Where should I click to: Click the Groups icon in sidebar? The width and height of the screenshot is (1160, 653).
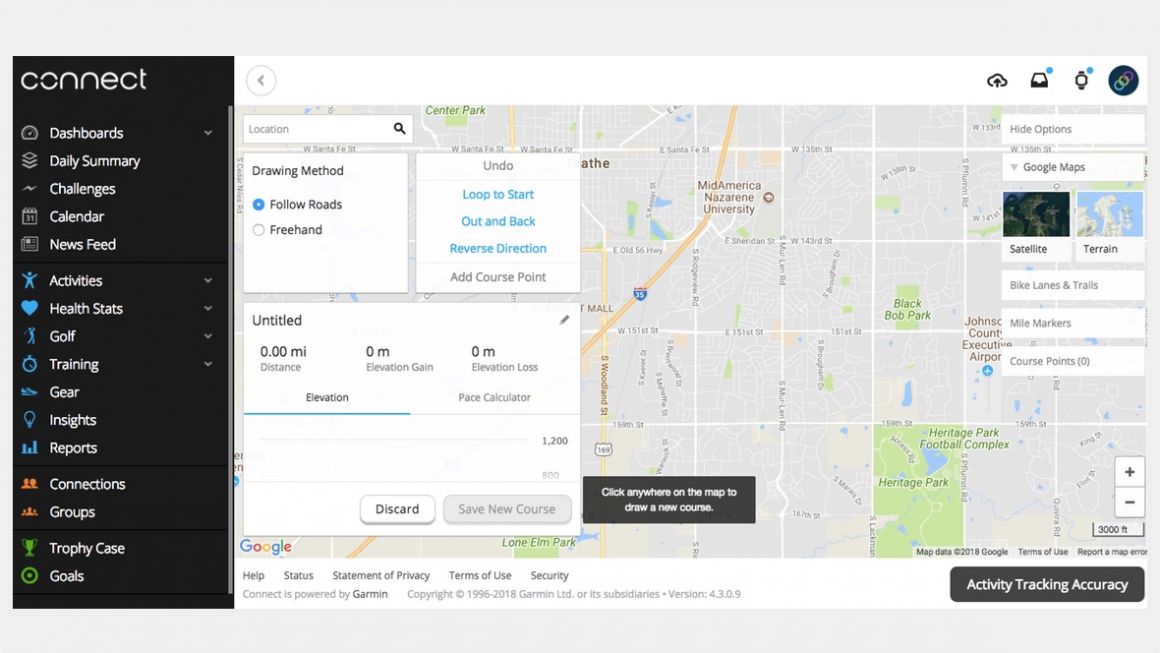30,512
